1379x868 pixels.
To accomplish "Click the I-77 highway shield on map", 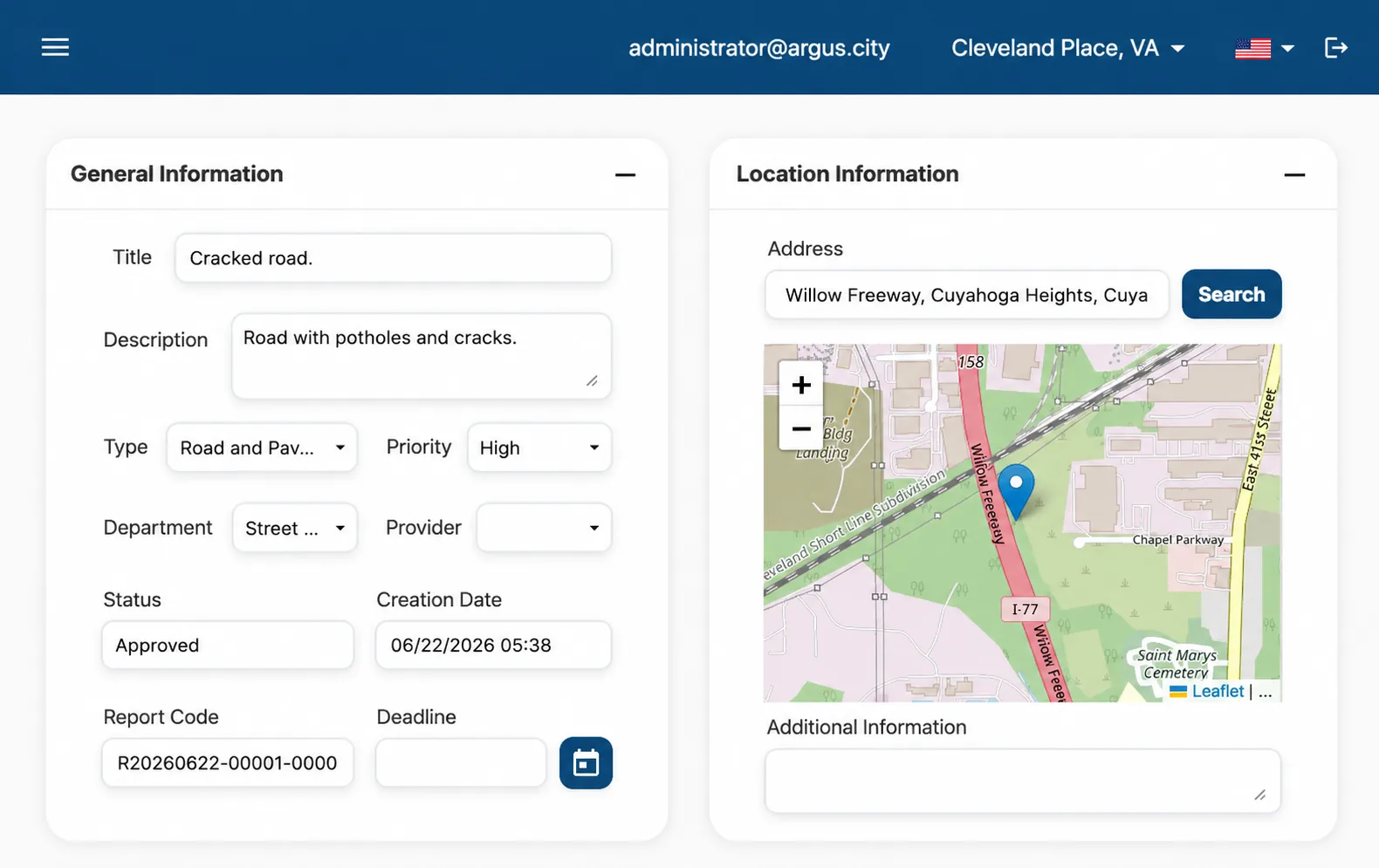I will pos(1025,609).
